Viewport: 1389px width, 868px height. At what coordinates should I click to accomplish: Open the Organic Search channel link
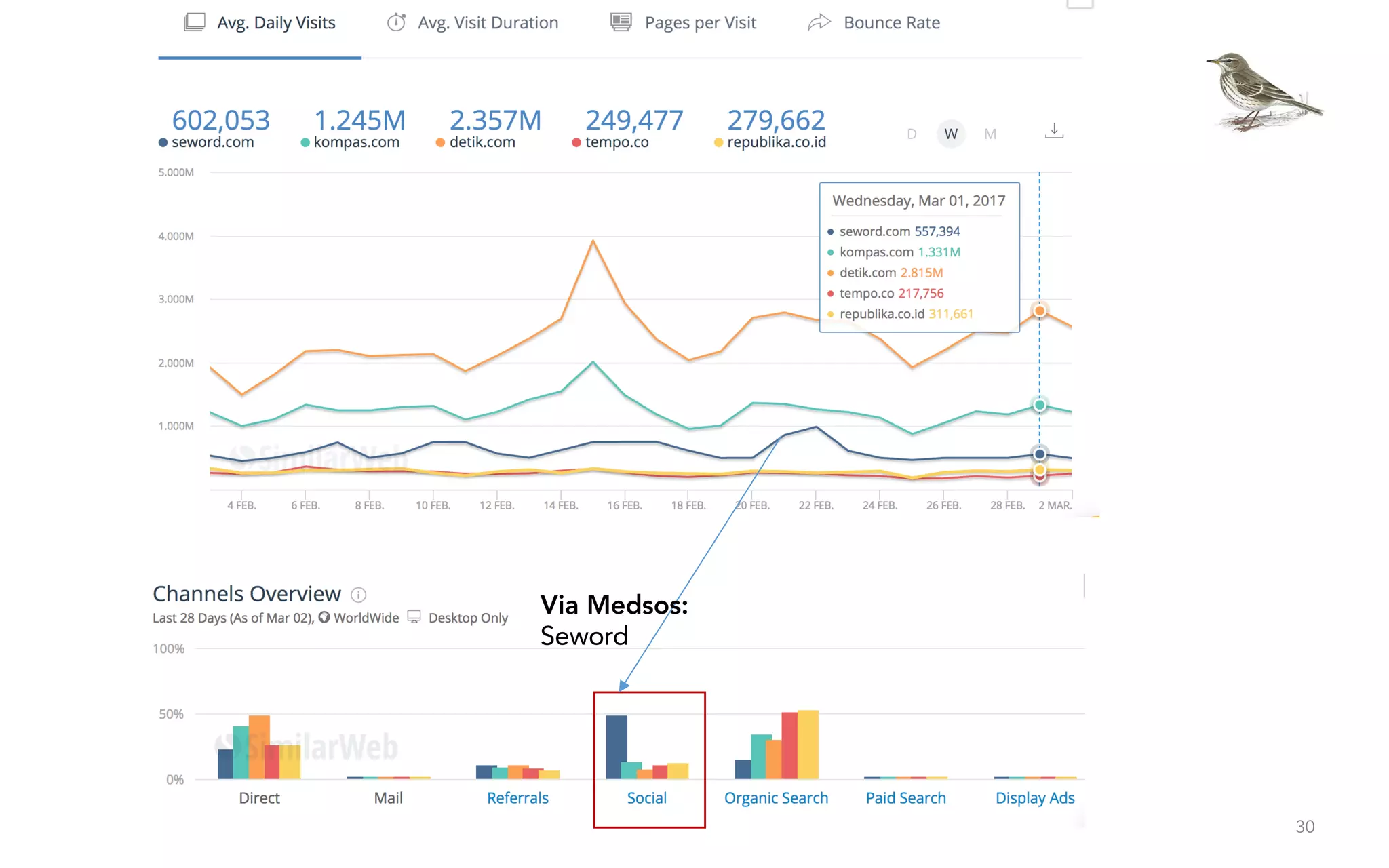click(x=776, y=798)
